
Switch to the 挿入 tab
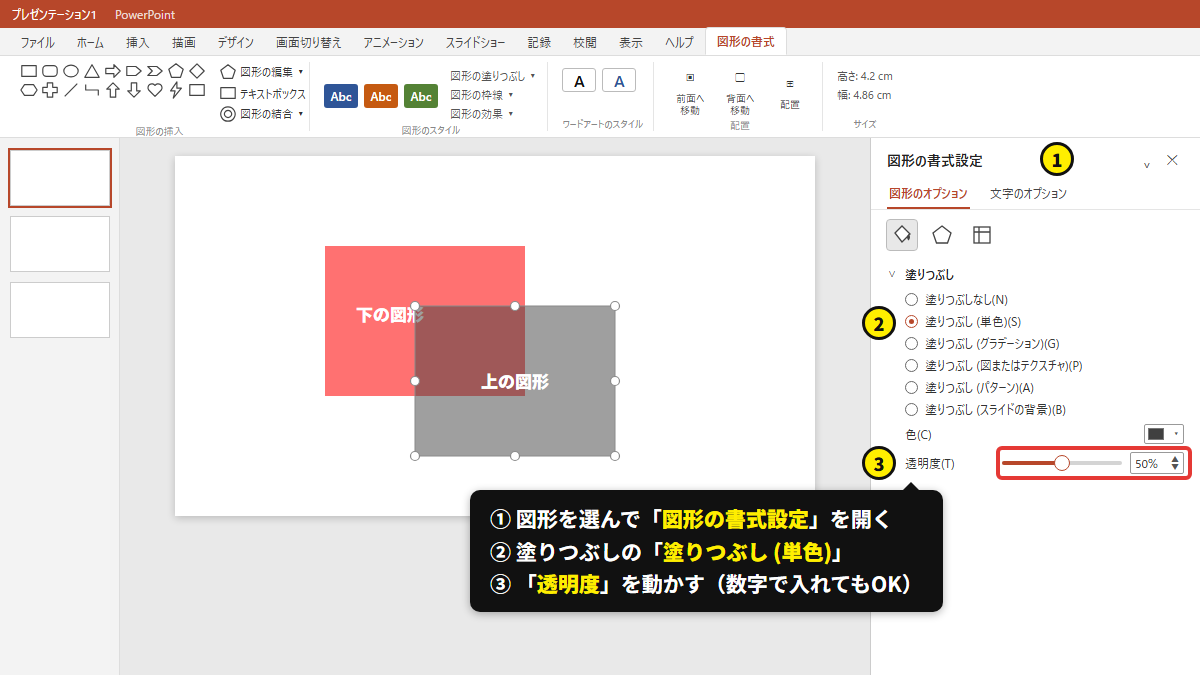tap(138, 43)
